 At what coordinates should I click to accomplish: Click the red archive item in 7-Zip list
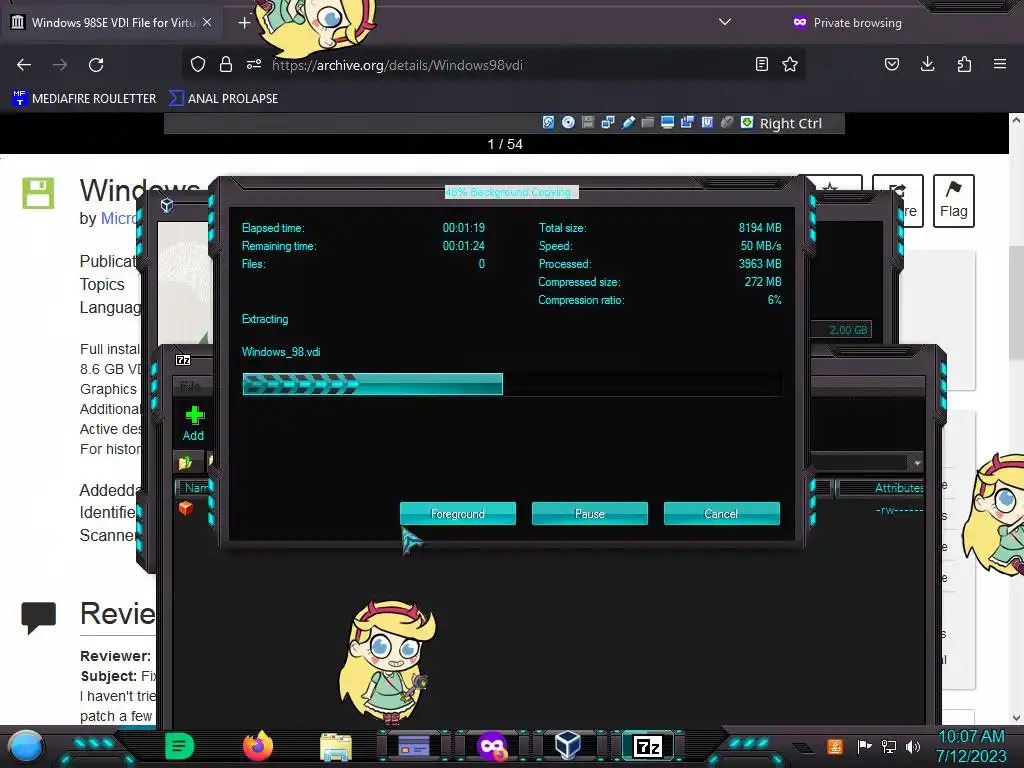tap(185, 508)
